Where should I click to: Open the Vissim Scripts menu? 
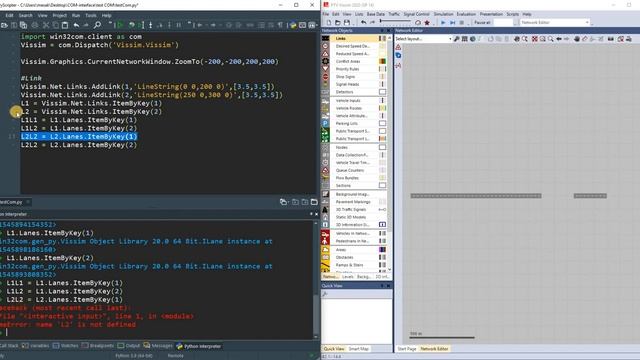(x=513, y=14)
